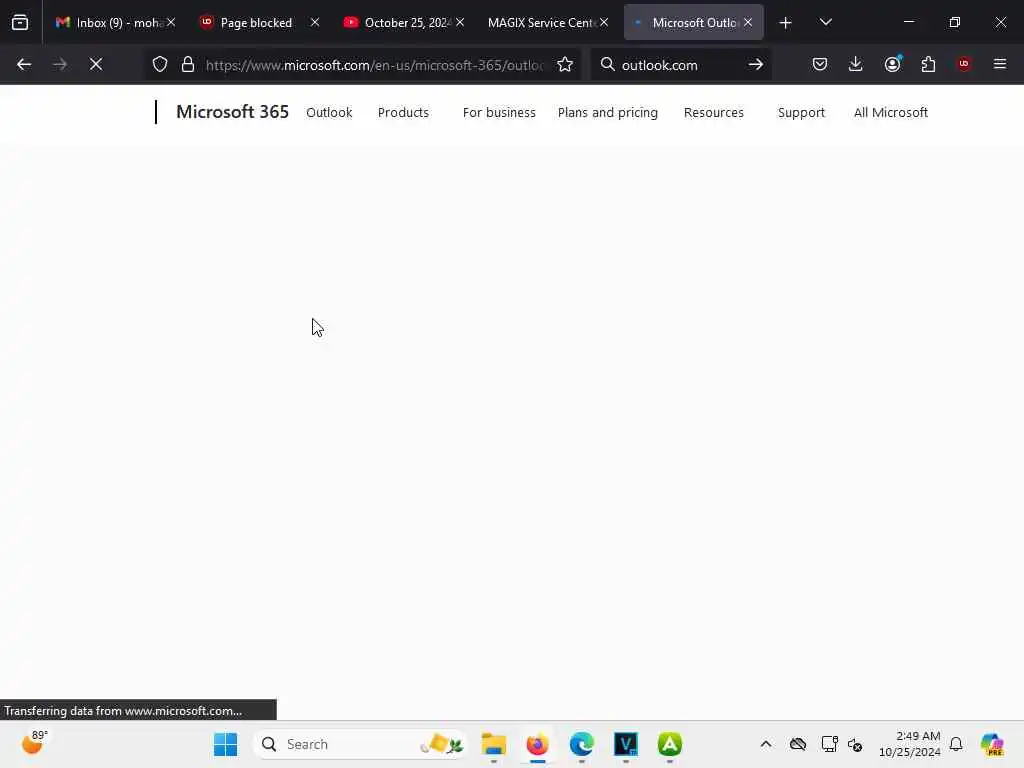Expand the Products menu
This screenshot has height=768, width=1024.
click(x=403, y=112)
